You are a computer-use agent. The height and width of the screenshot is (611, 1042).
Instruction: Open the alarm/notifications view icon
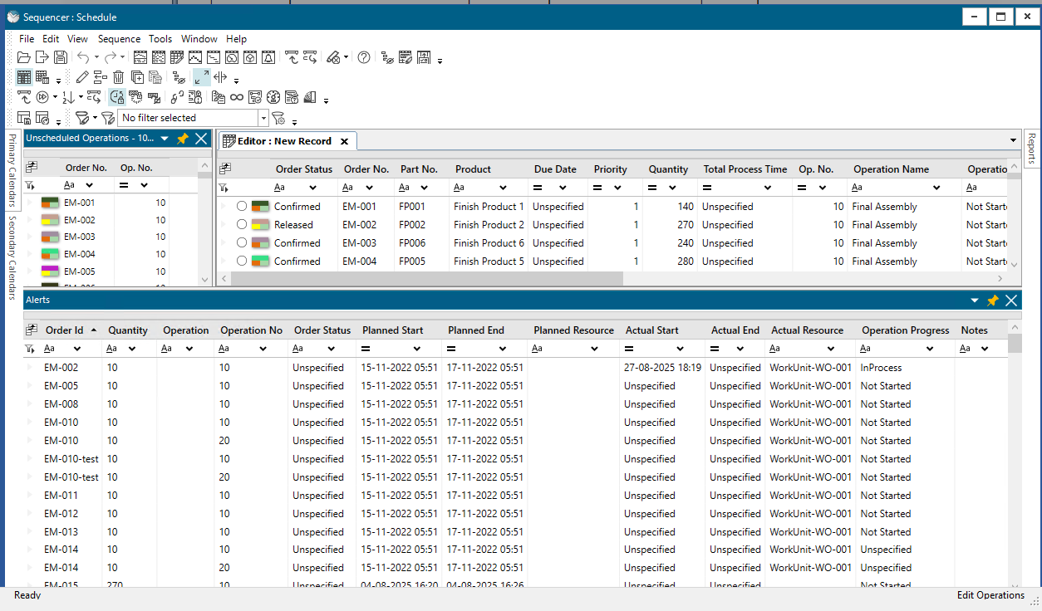coord(269,57)
